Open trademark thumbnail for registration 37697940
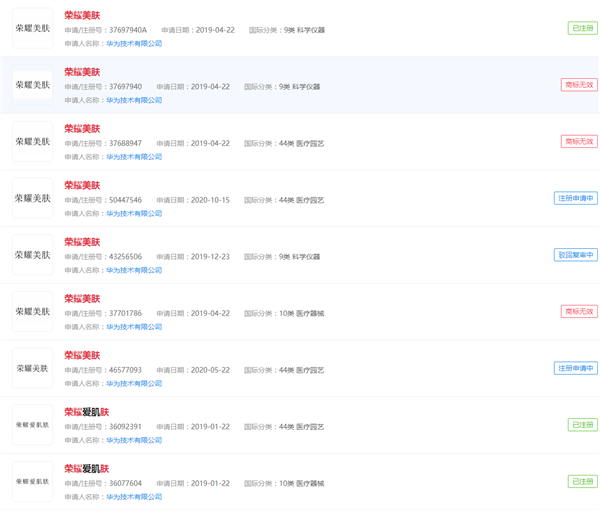 (x=33, y=85)
